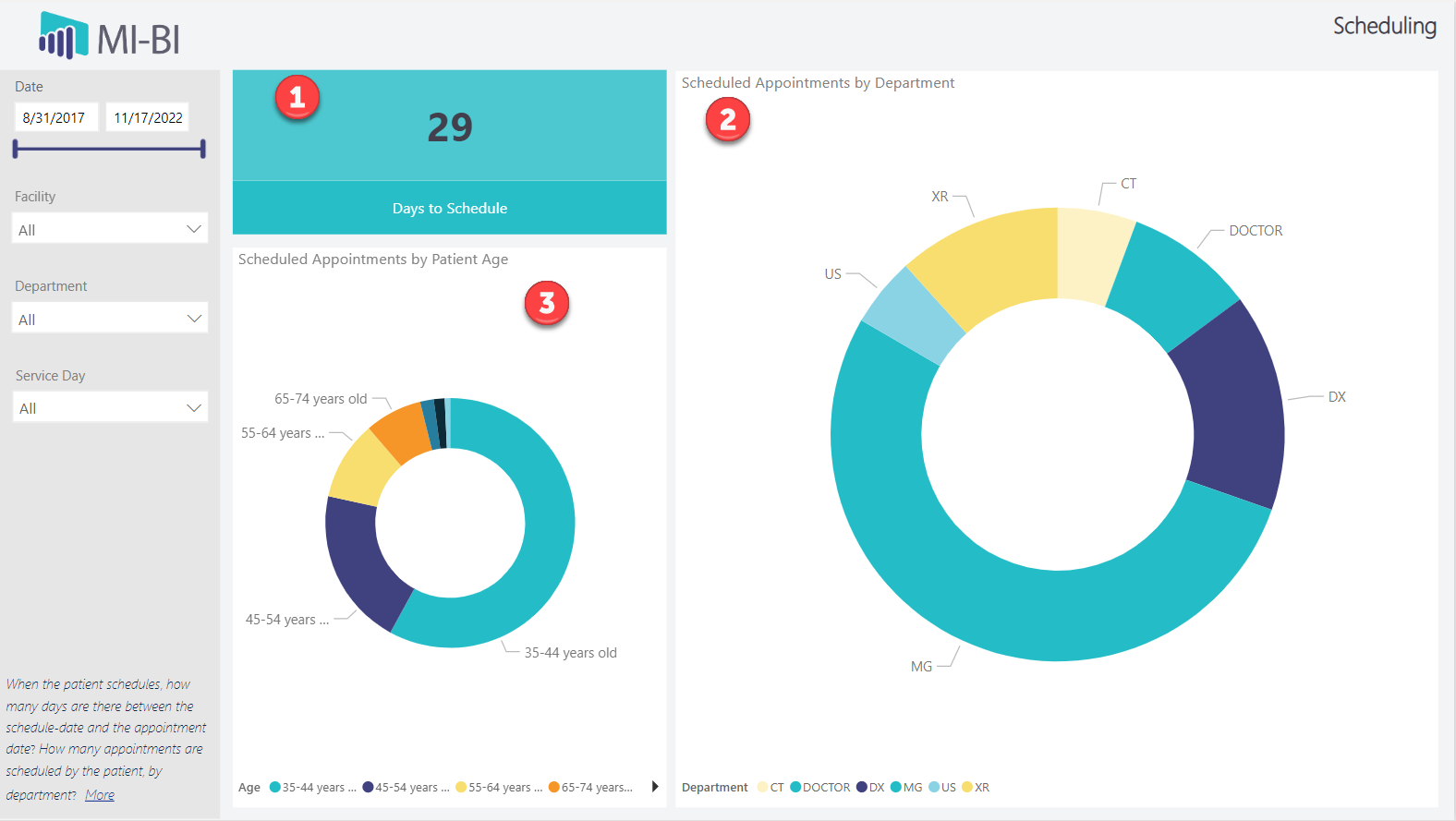The height and width of the screenshot is (821, 1456).
Task: Select the DX segment of department donut
Action: pyautogui.click(x=1233, y=406)
